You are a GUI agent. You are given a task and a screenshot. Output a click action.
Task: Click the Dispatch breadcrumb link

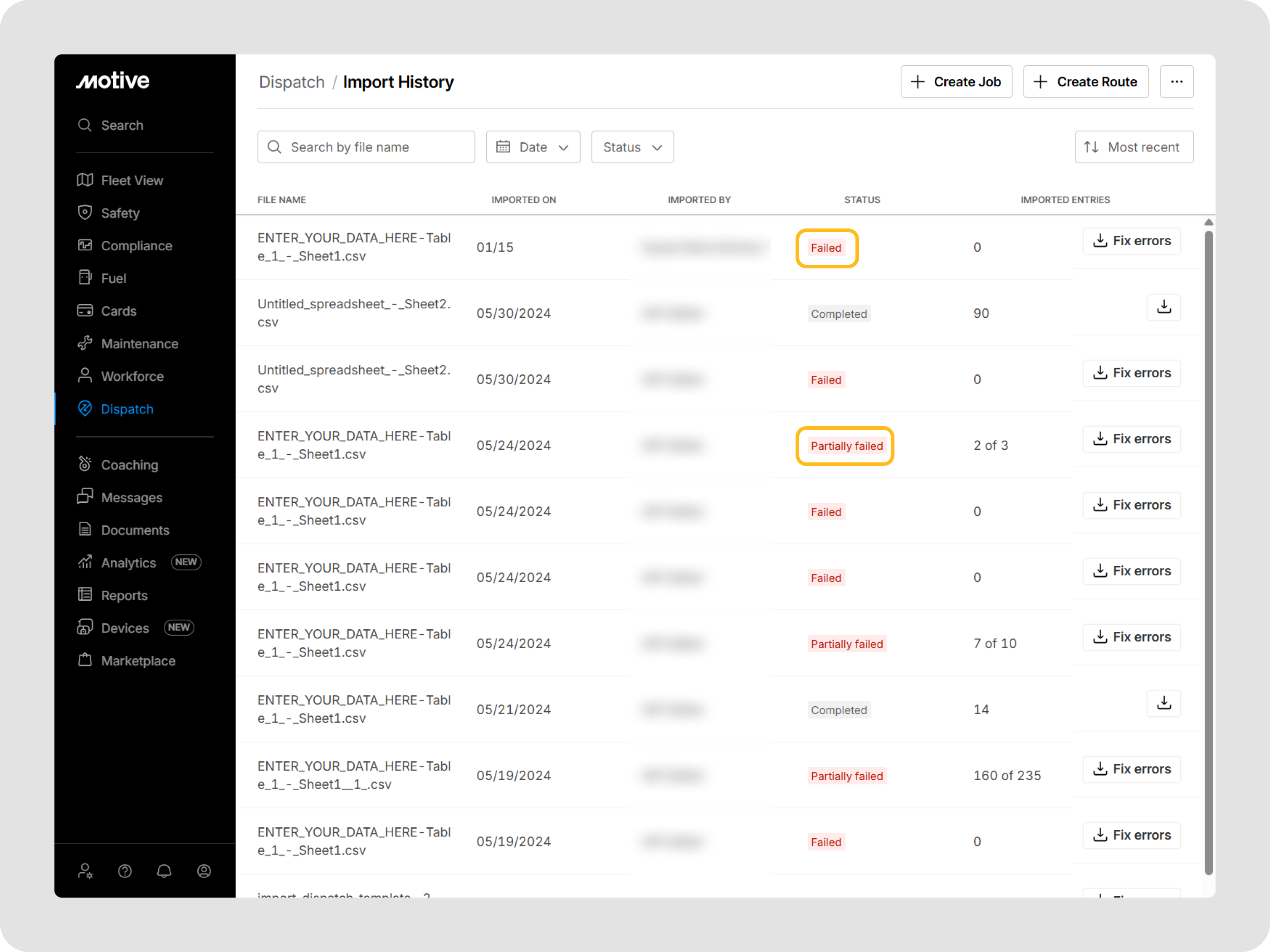292,83
